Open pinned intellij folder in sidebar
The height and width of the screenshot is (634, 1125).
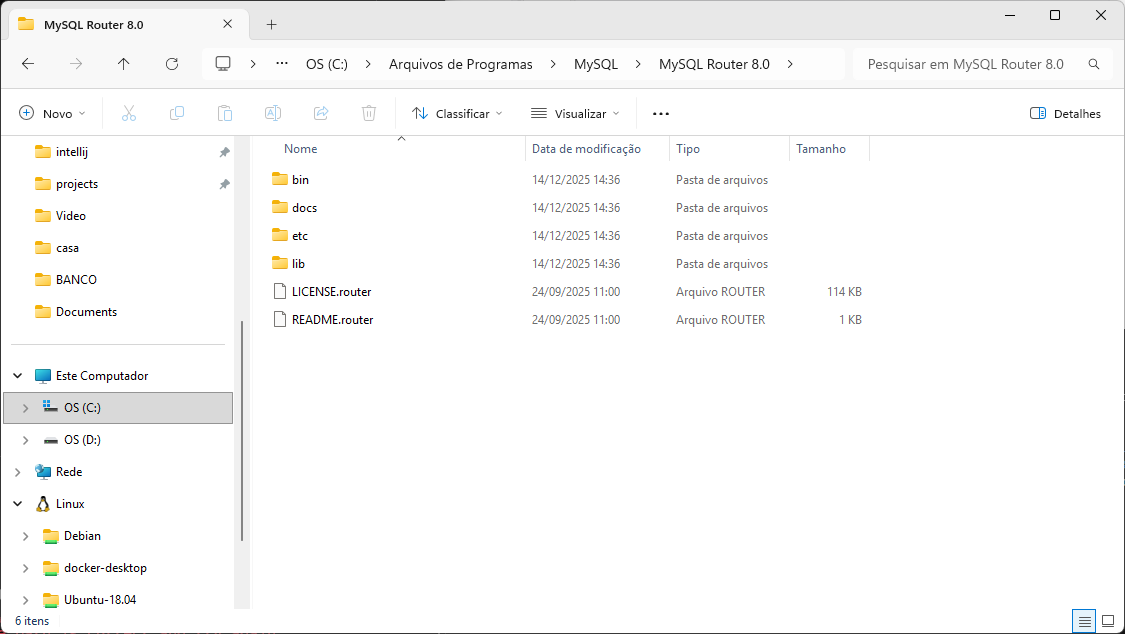click(72, 151)
